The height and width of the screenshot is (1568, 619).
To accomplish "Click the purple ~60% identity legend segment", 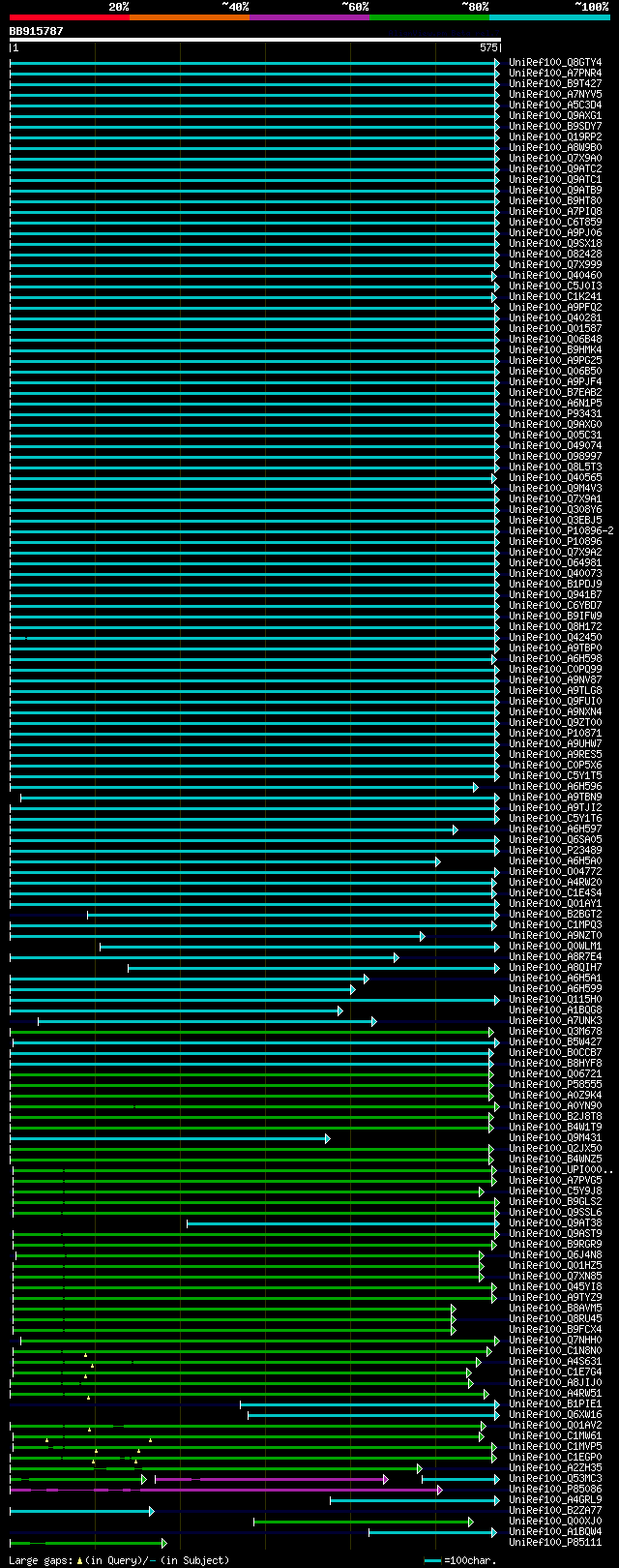I will [x=309, y=16].
